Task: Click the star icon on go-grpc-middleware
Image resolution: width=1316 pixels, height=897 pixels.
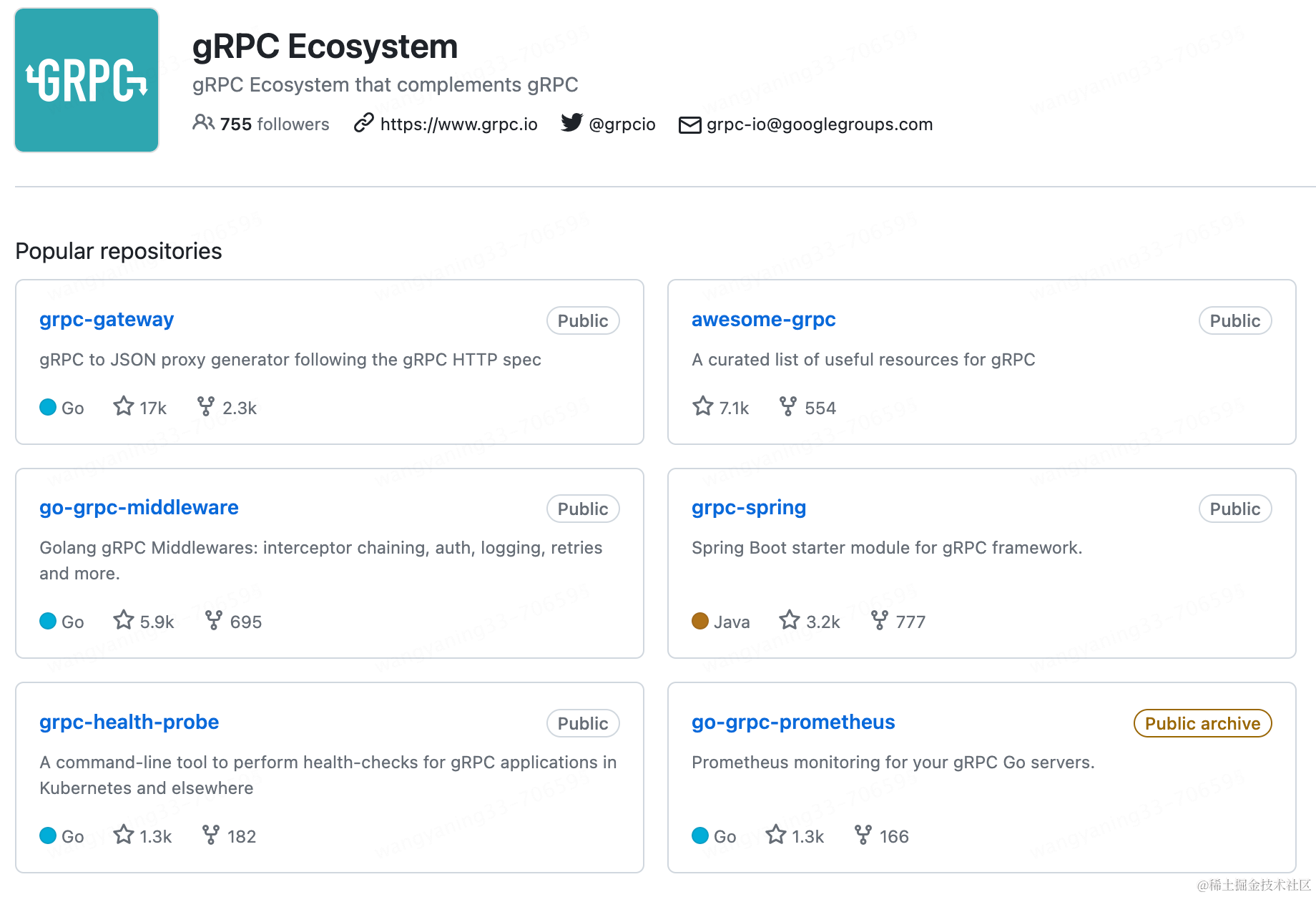Action: (x=124, y=619)
